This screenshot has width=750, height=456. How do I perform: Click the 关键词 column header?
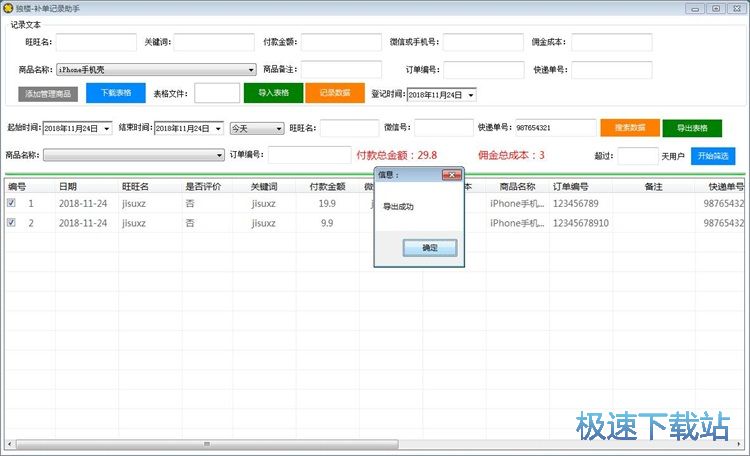(264, 187)
